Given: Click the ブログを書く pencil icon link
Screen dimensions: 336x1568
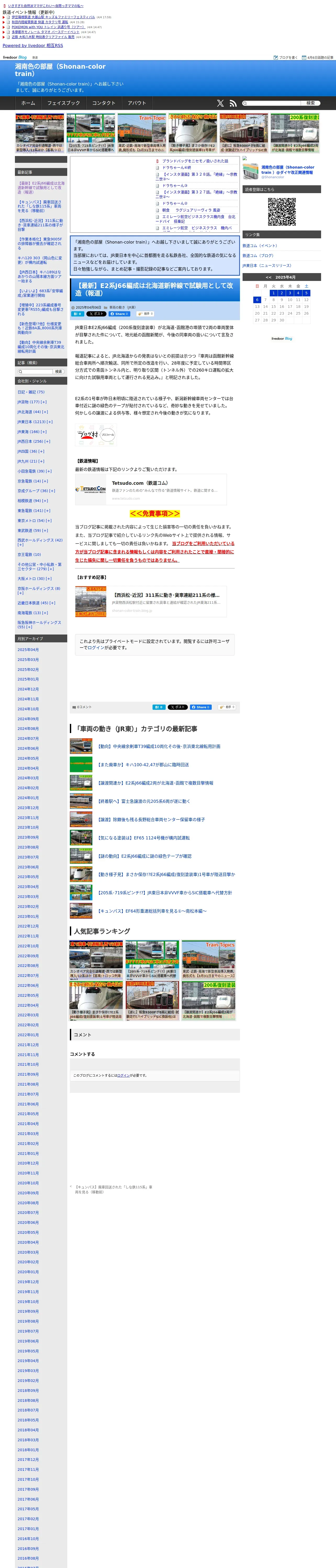Looking at the screenshot, I should tap(285, 57).
